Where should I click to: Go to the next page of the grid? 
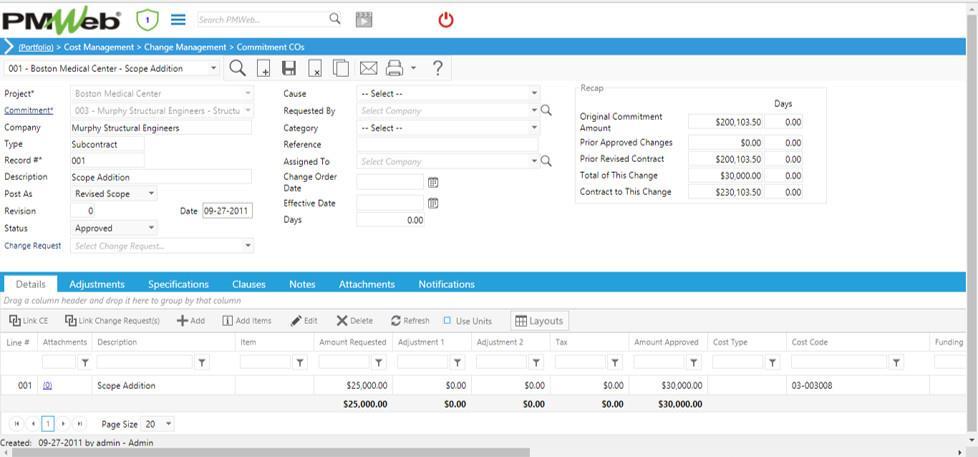(x=64, y=424)
